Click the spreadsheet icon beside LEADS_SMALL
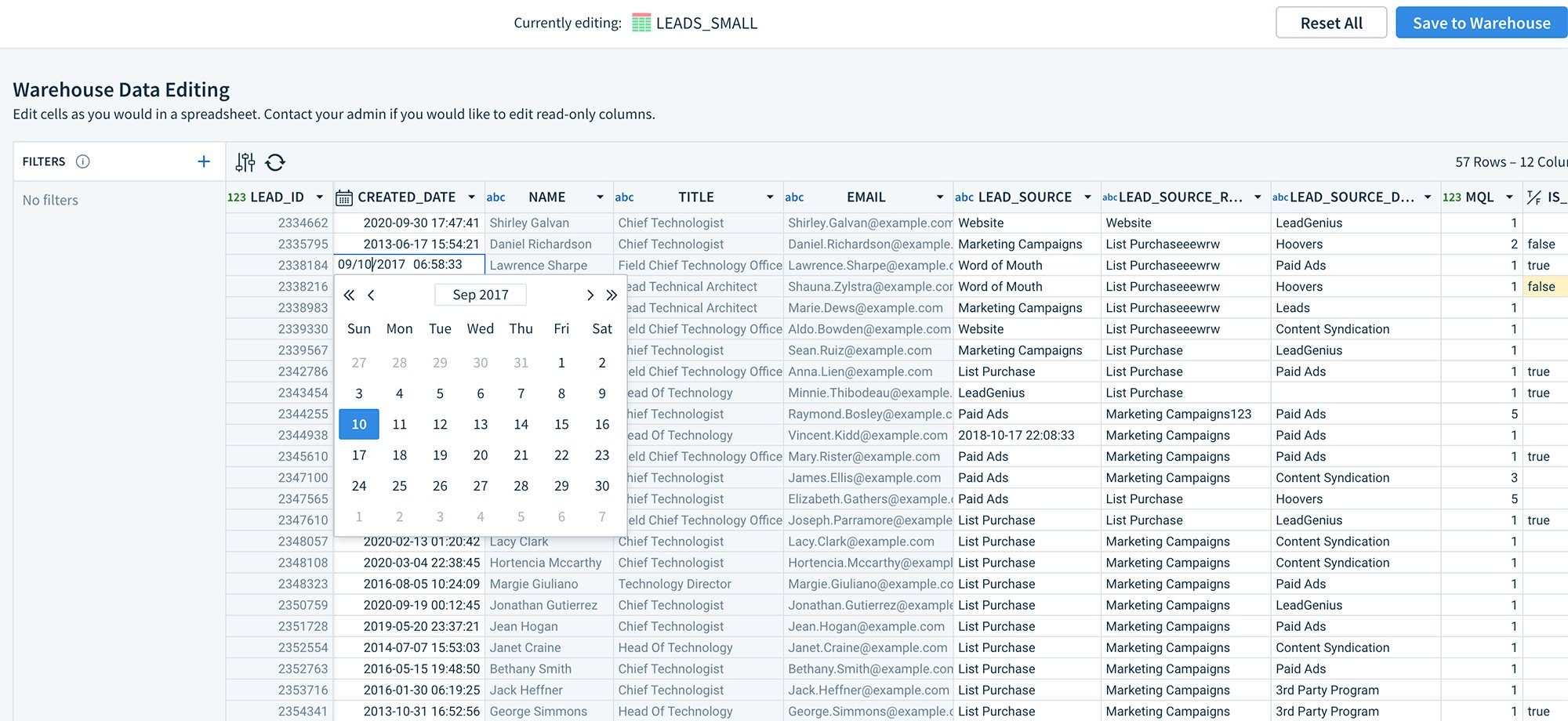Screen dimensions: 1568x721 641,23
